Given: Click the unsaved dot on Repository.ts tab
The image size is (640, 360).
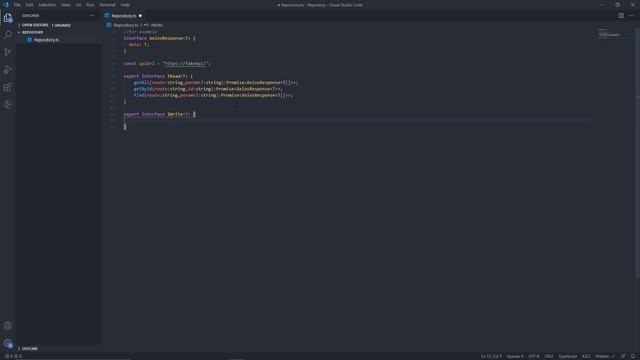Looking at the screenshot, I should (x=140, y=16).
